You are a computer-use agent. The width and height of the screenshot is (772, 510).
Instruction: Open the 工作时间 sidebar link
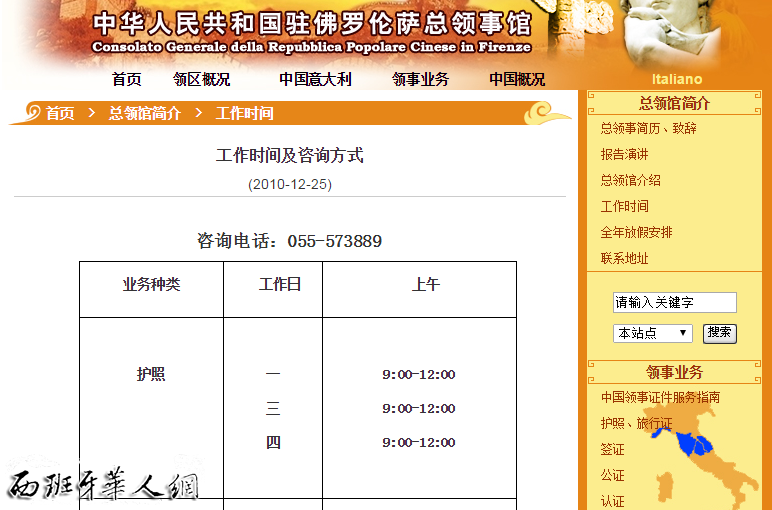624,206
